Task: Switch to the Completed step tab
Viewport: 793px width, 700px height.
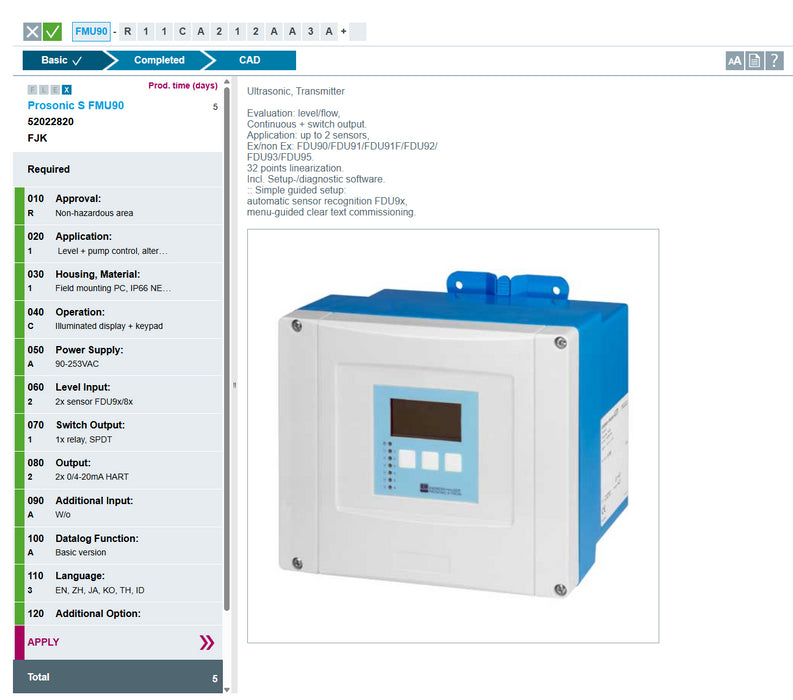Action: click(x=159, y=60)
